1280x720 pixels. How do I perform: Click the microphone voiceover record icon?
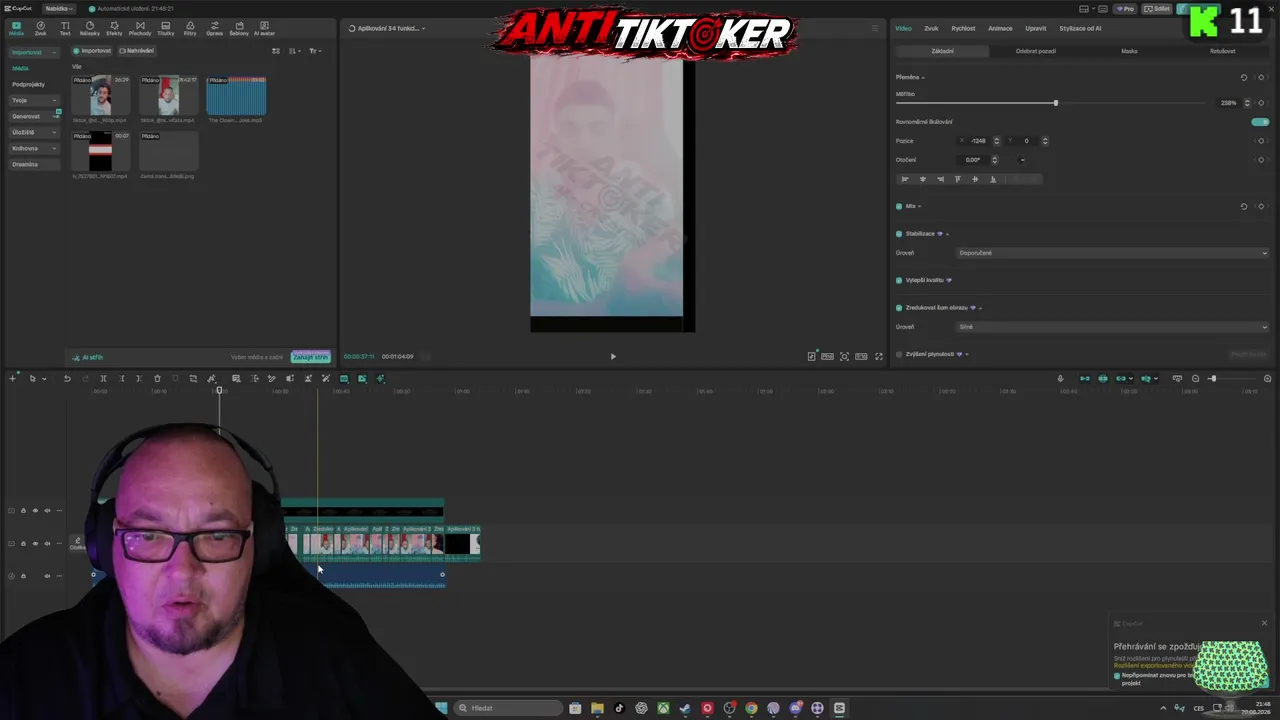[x=1060, y=379]
